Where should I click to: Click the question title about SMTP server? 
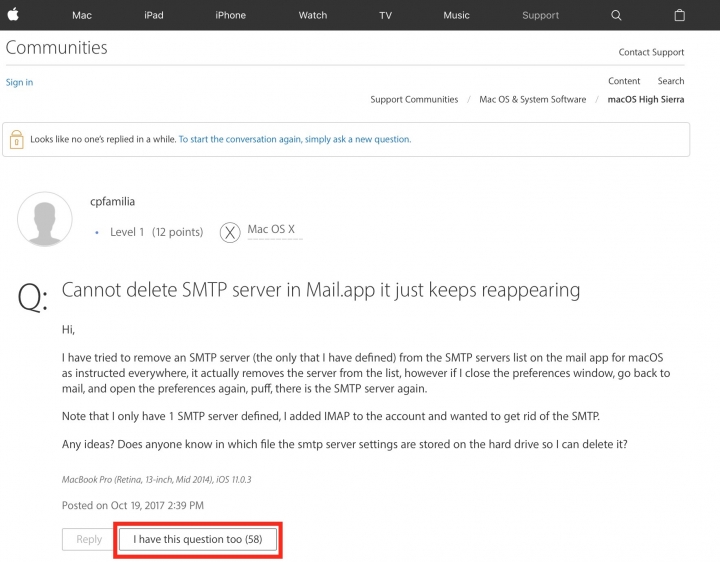[321, 290]
